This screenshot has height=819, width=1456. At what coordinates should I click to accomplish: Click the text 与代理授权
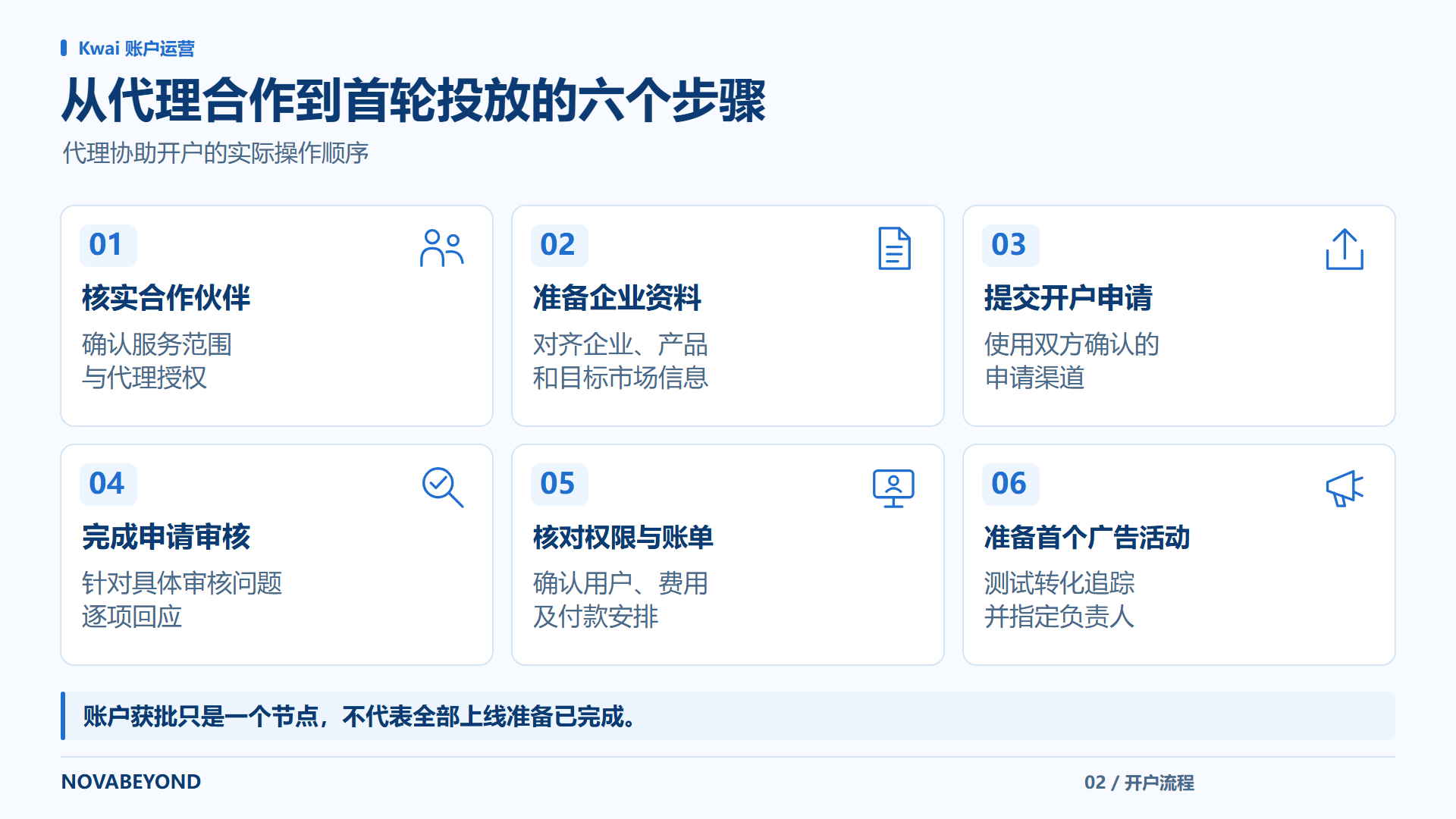(144, 378)
